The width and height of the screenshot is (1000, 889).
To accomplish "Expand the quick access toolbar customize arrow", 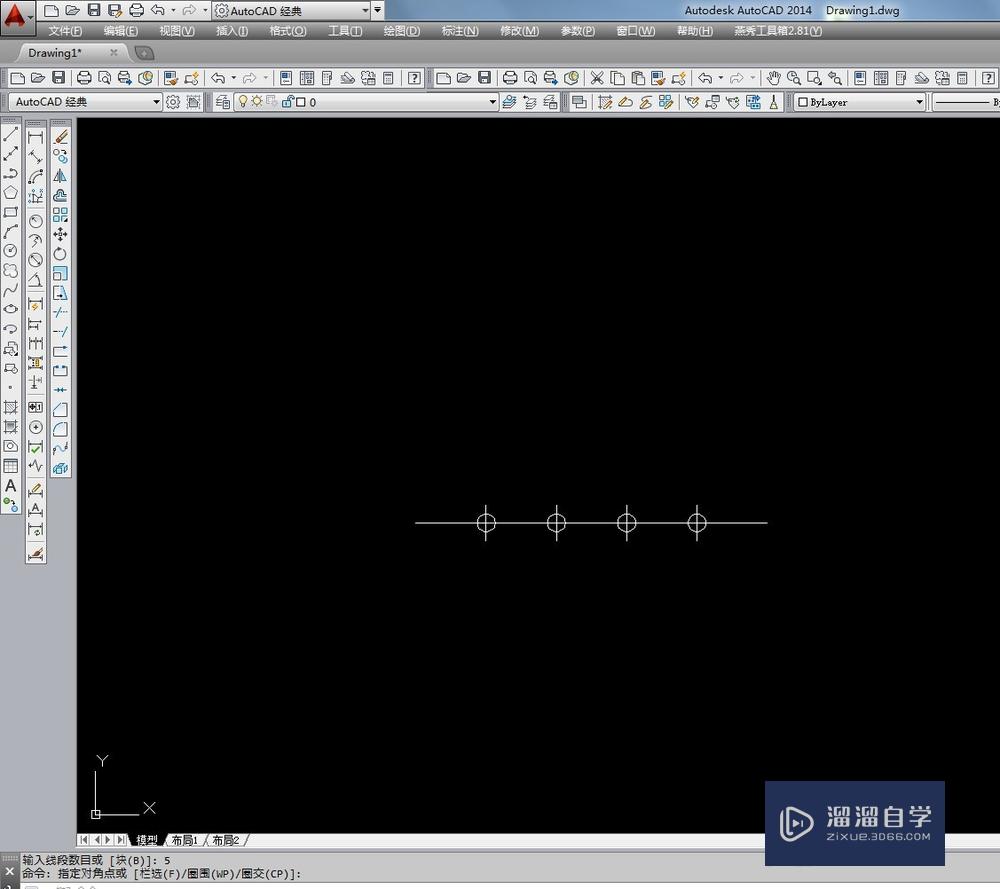I will [x=378, y=10].
